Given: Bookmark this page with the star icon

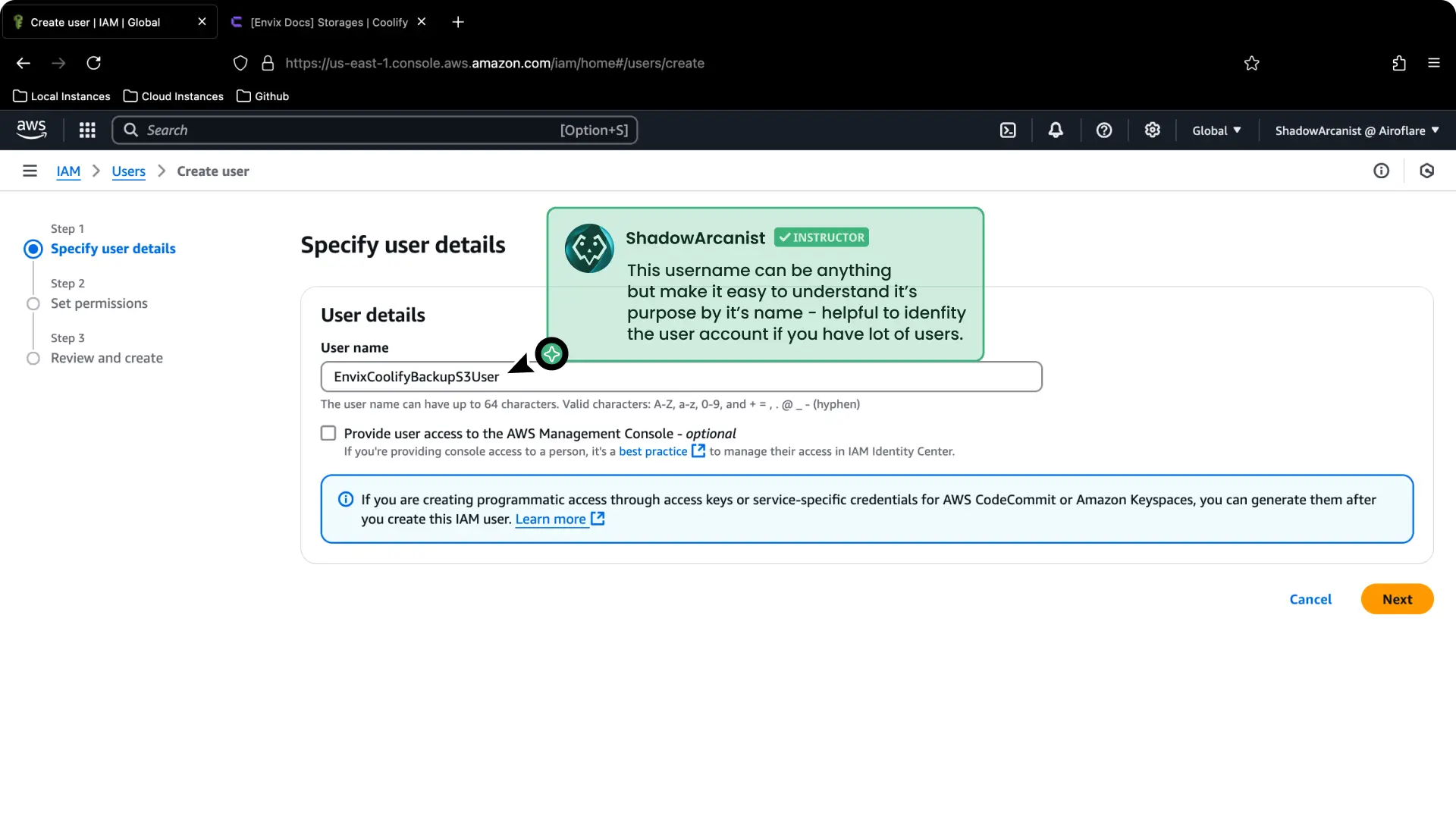Looking at the screenshot, I should (1251, 63).
